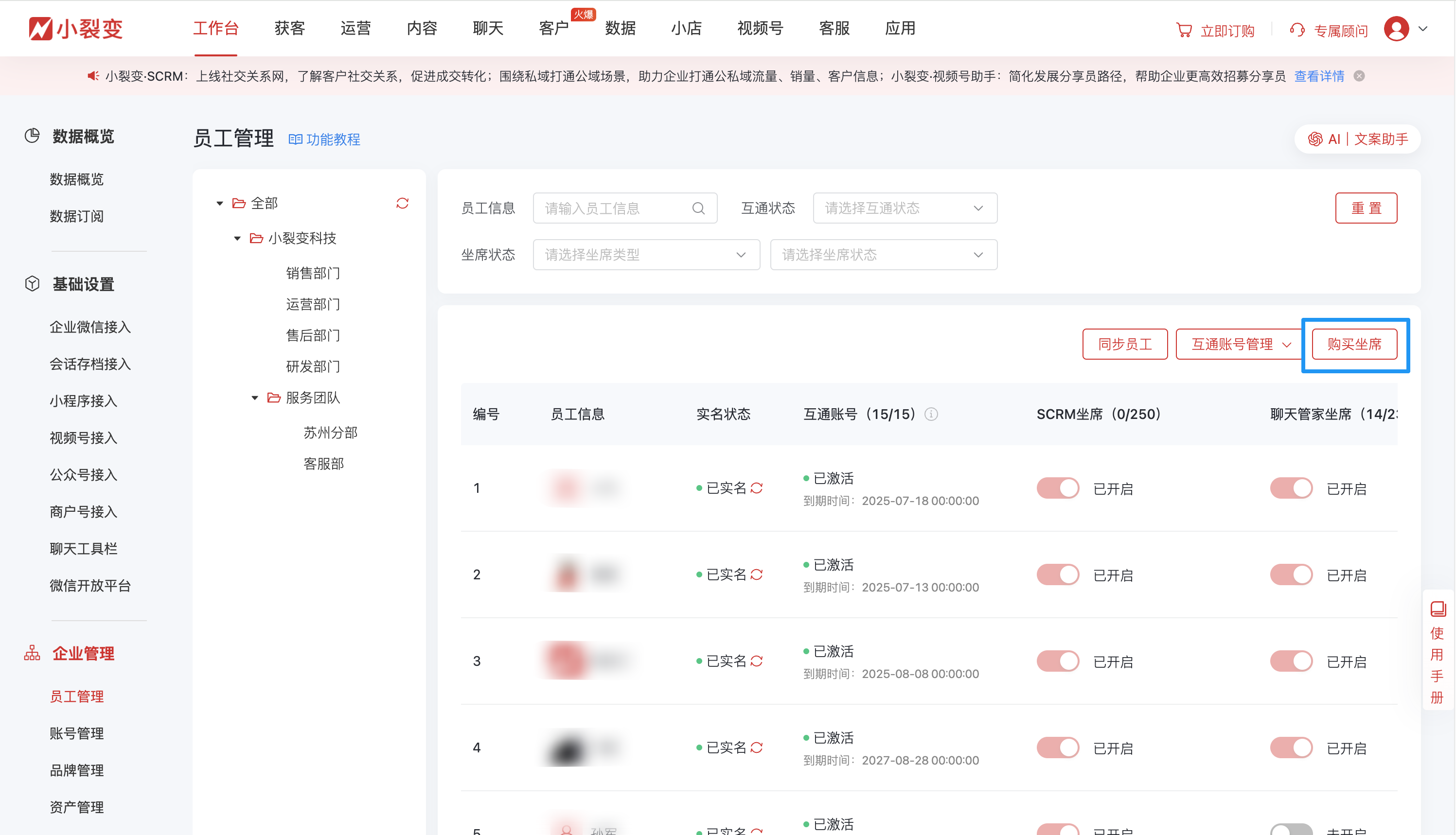Collapse the 小裂变科技 tree arrow
Screen dimensions: 1456x835
coord(237,239)
